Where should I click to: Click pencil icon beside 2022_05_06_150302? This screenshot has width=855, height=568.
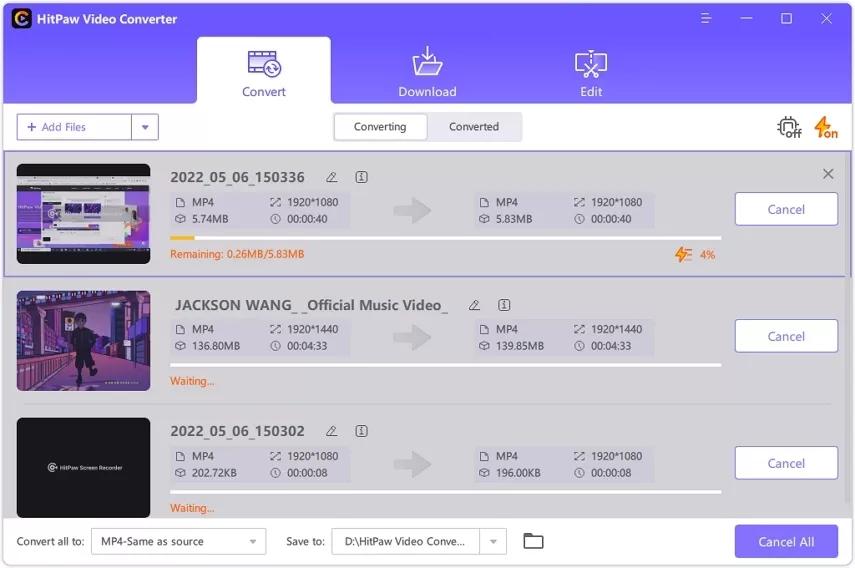332,431
